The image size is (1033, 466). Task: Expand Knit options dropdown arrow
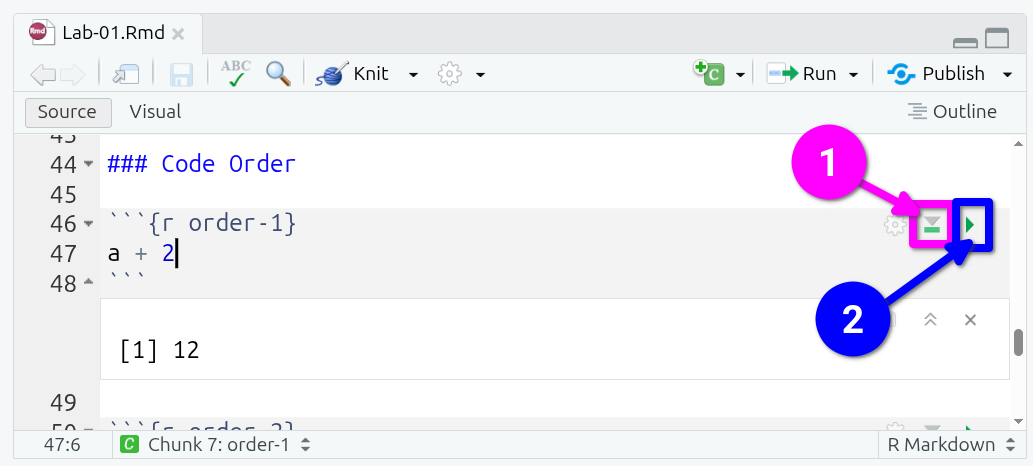coord(413,74)
